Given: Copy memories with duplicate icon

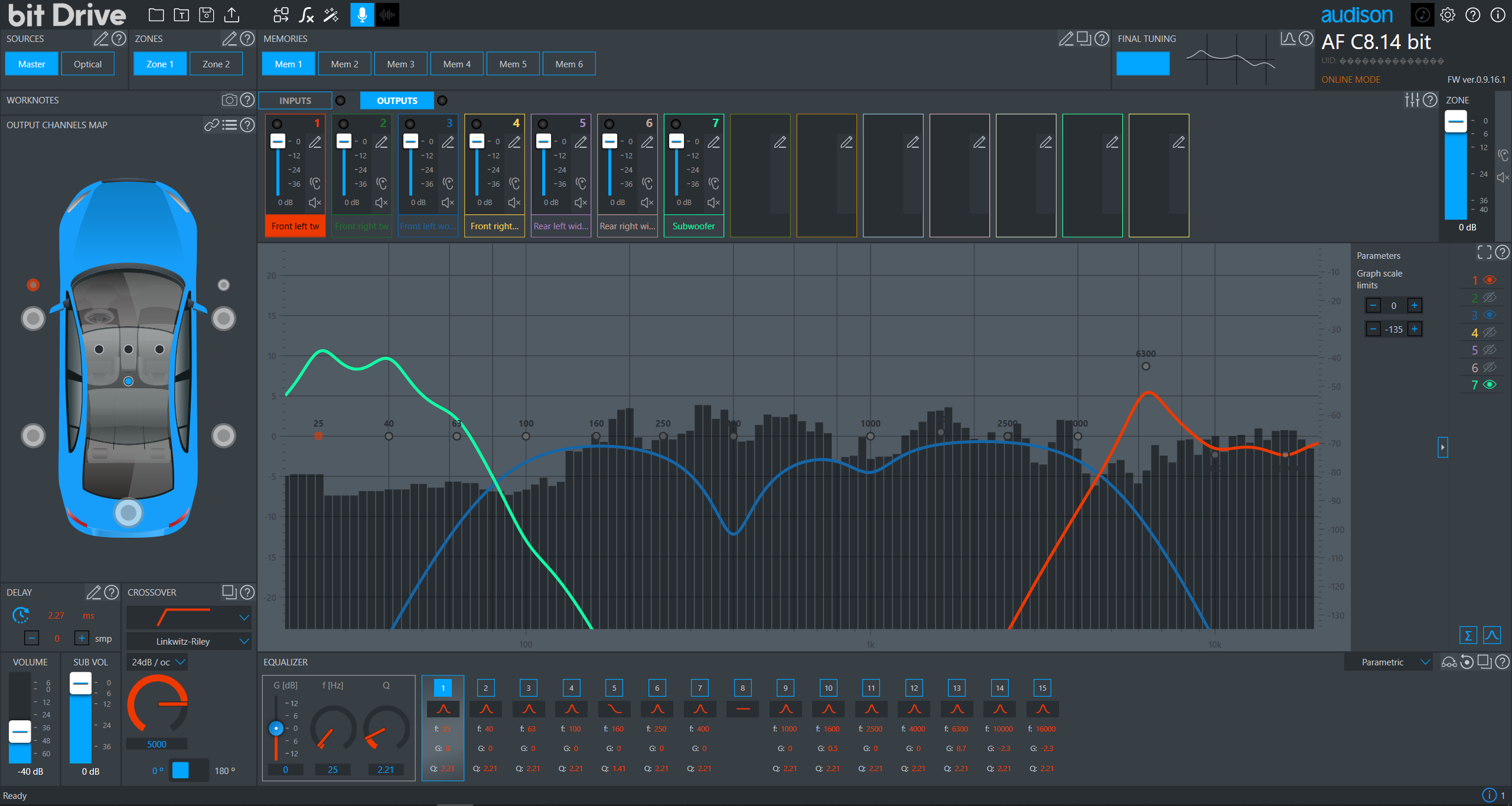Looking at the screenshot, I should pos(1084,39).
